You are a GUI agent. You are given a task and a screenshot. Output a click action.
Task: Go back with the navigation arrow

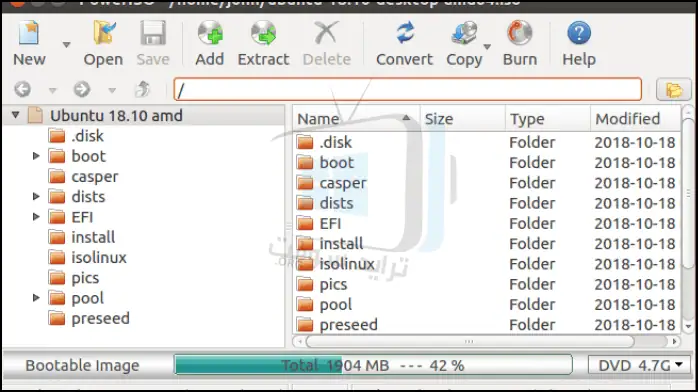click(22, 89)
